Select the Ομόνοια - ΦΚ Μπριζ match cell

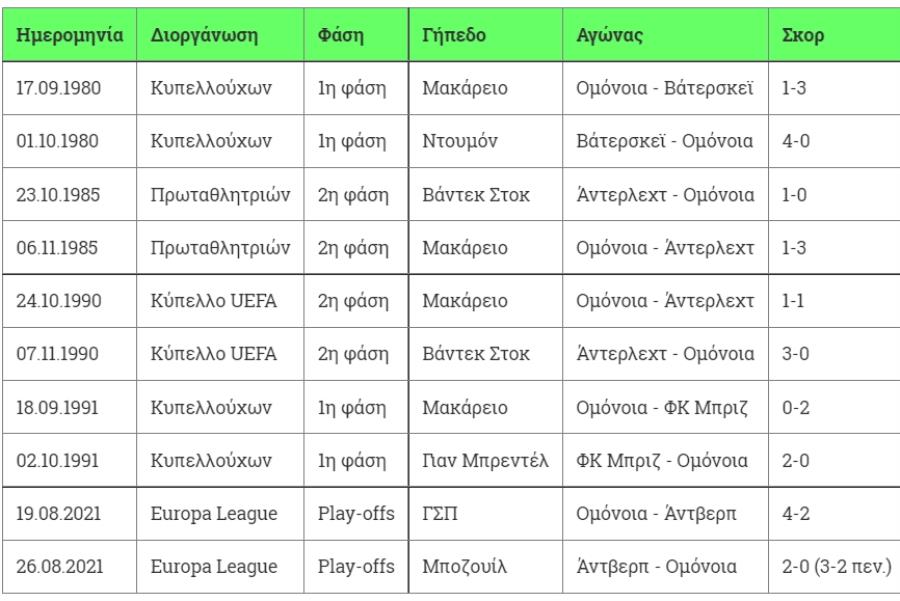(x=665, y=408)
